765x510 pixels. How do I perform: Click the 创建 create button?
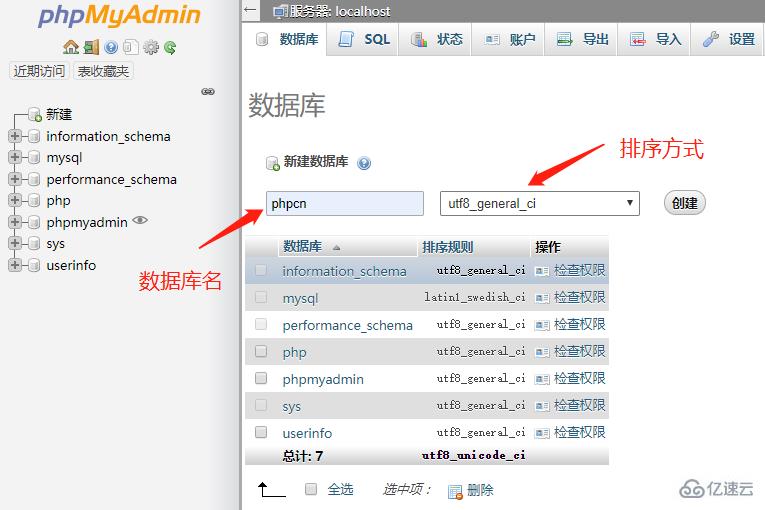click(684, 203)
